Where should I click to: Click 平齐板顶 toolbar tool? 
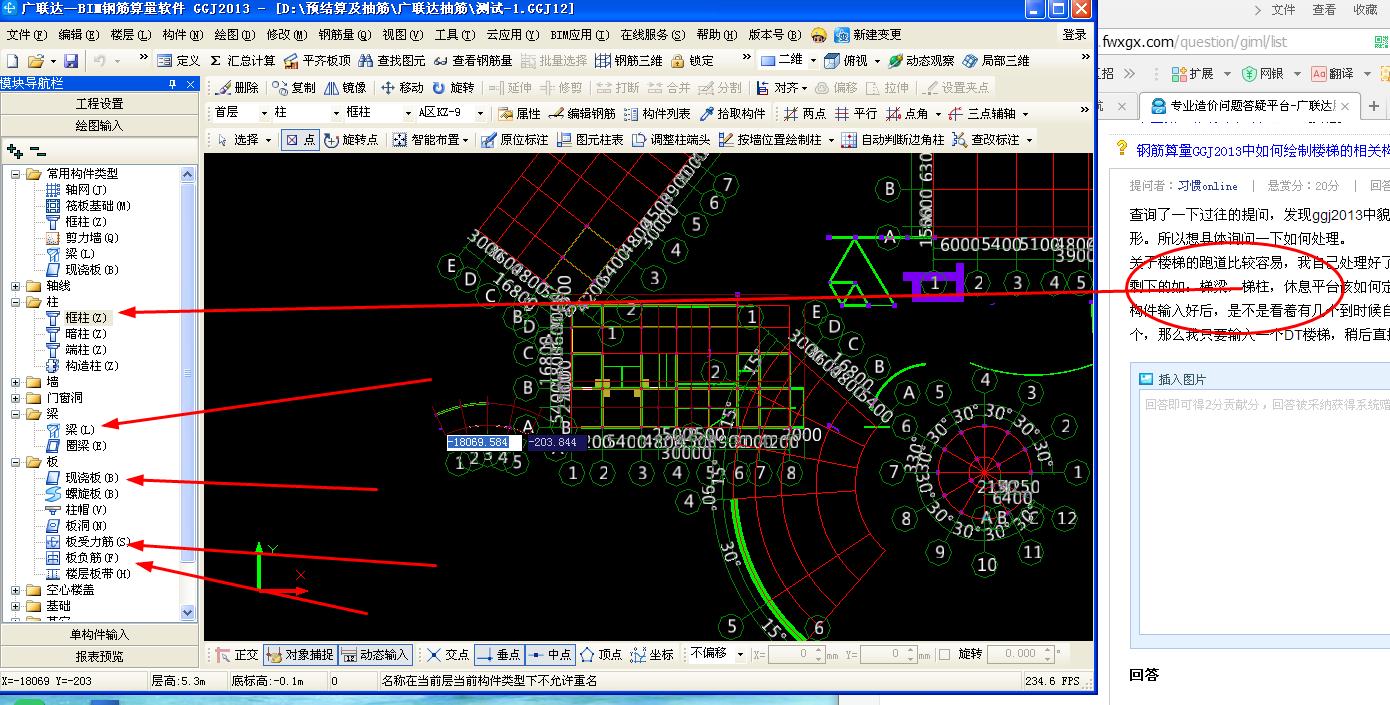tap(317, 61)
